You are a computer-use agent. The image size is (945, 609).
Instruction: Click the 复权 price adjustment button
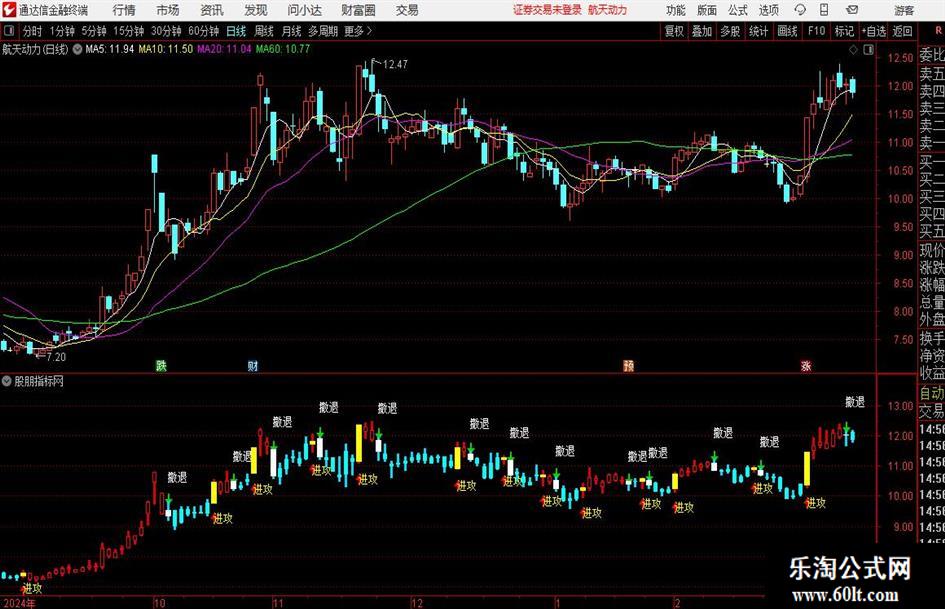click(674, 31)
